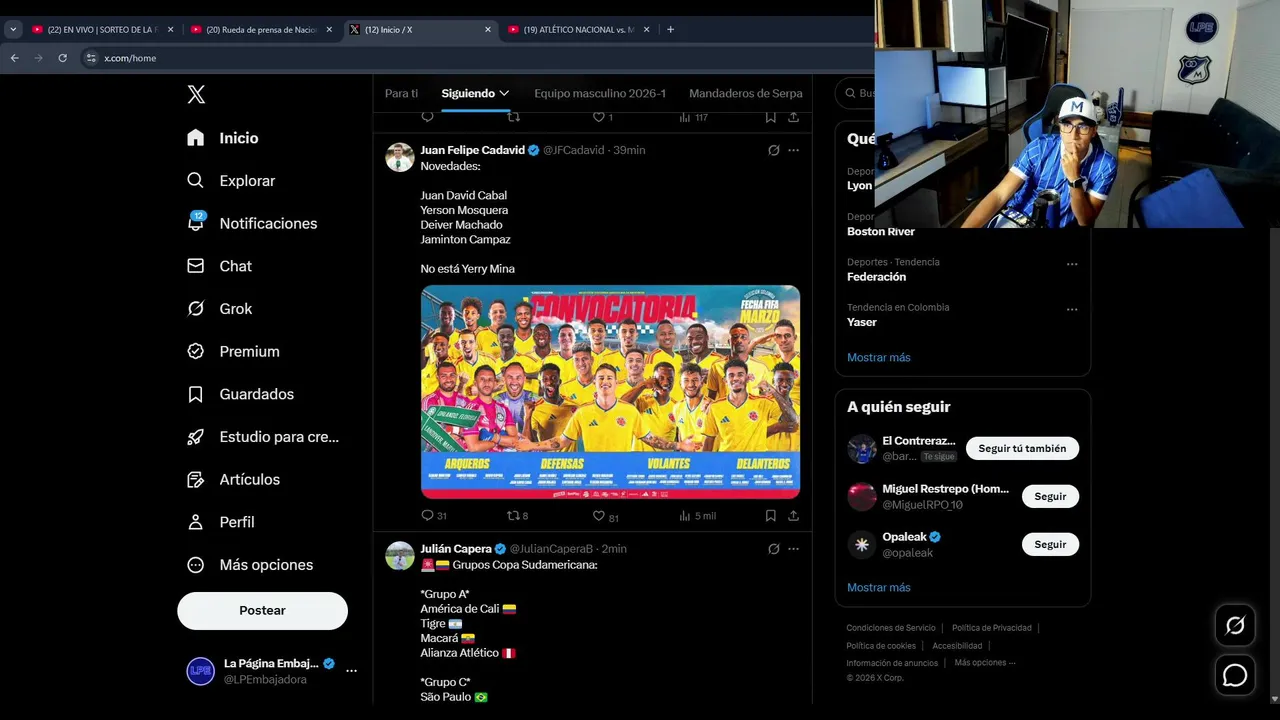Switch to the Para ti tab
1280x720 pixels.
pyautogui.click(x=401, y=93)
